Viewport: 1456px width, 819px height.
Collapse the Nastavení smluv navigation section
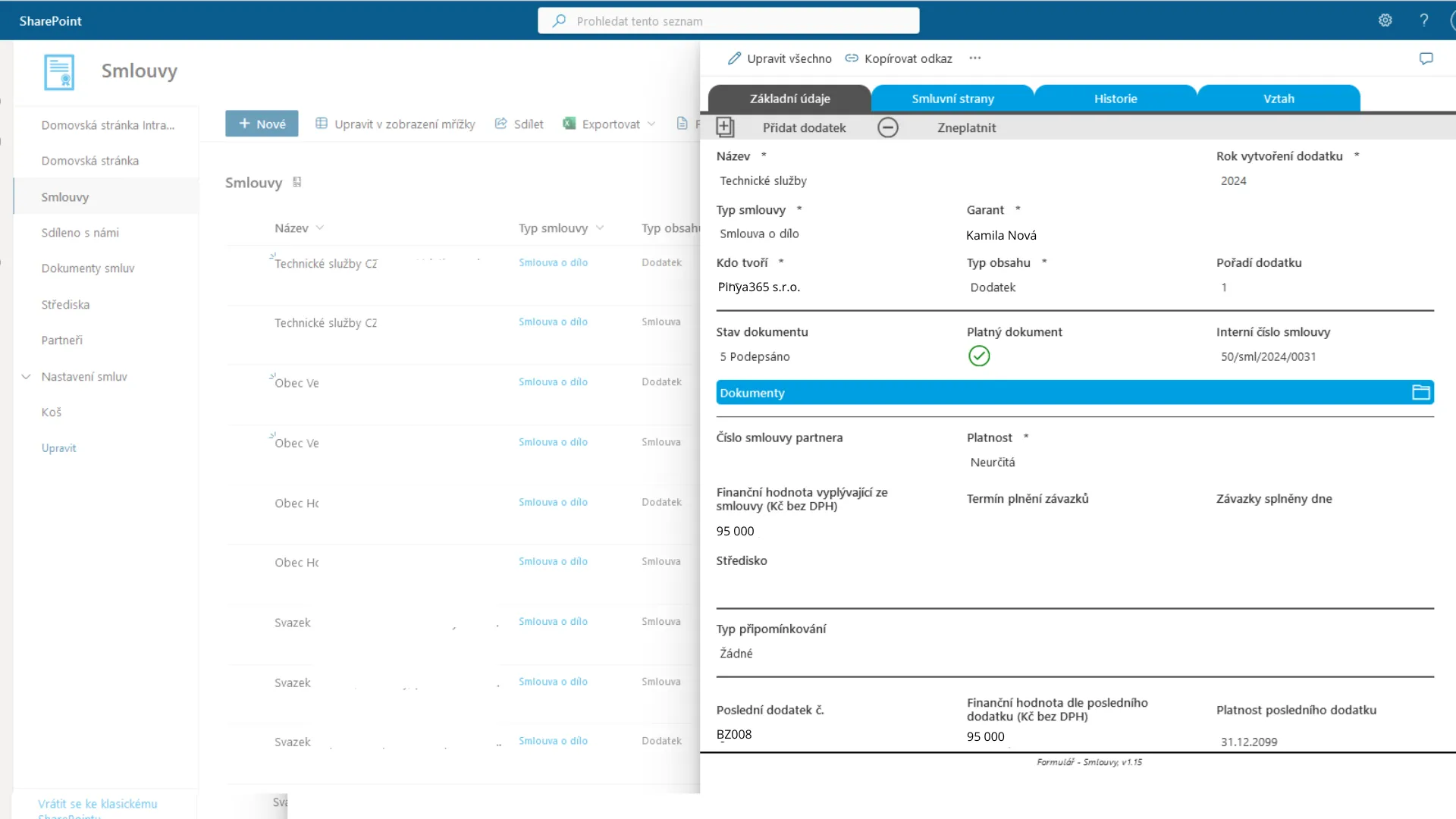(26, 376)
